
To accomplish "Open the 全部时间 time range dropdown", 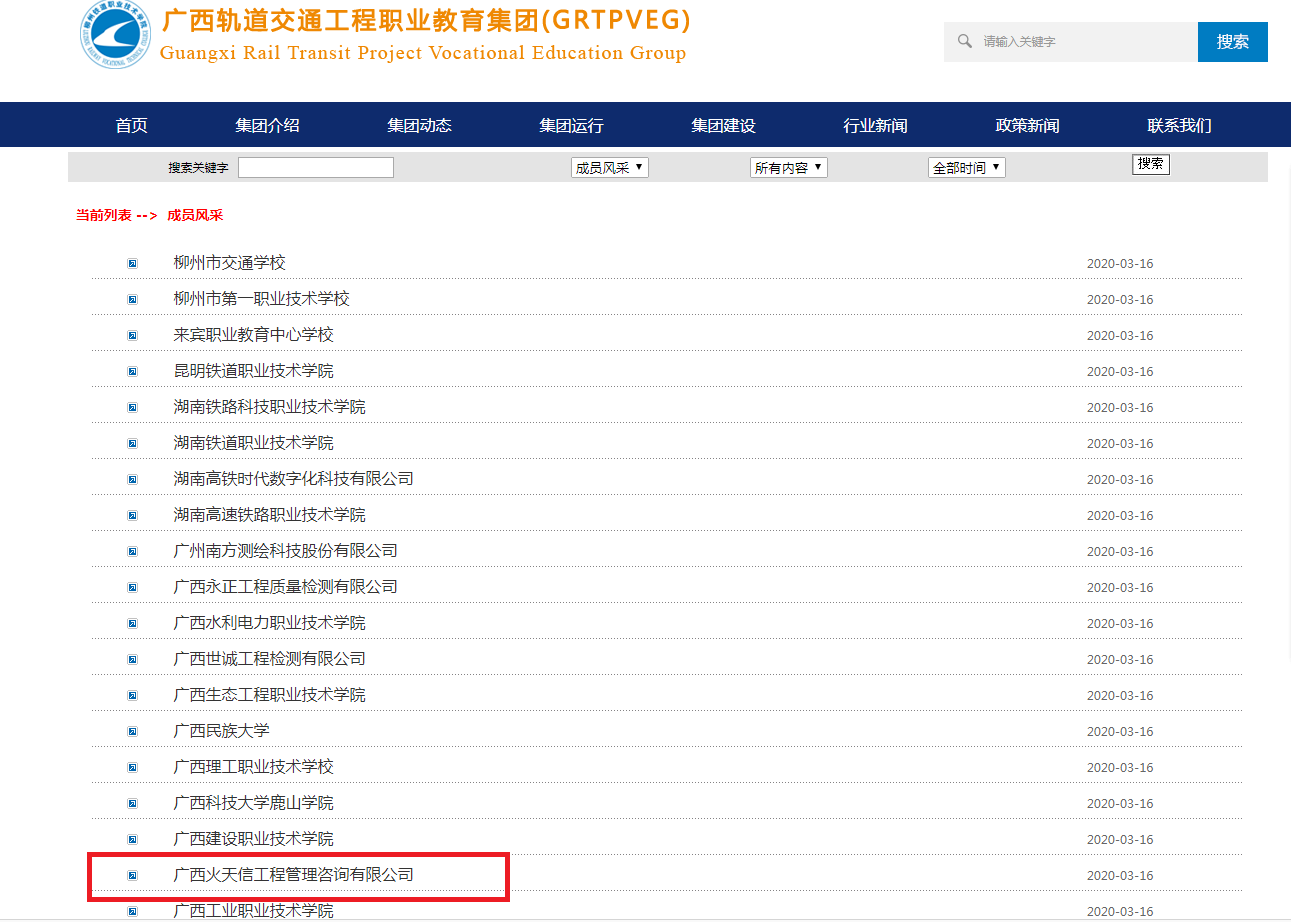I will tap(967, 168).
